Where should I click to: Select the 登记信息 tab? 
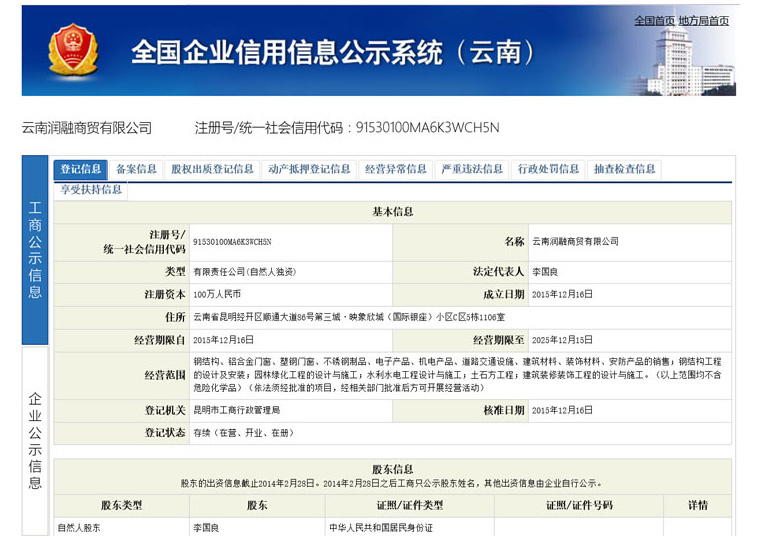(80, 169)
